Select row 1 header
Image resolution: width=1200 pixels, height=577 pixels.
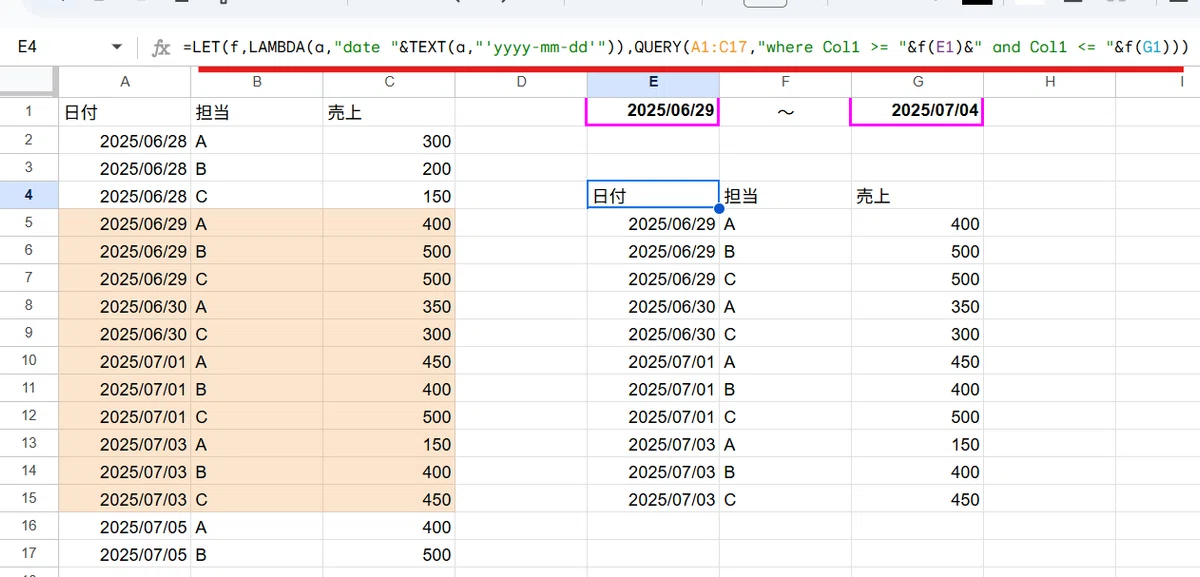click(29, 112)
